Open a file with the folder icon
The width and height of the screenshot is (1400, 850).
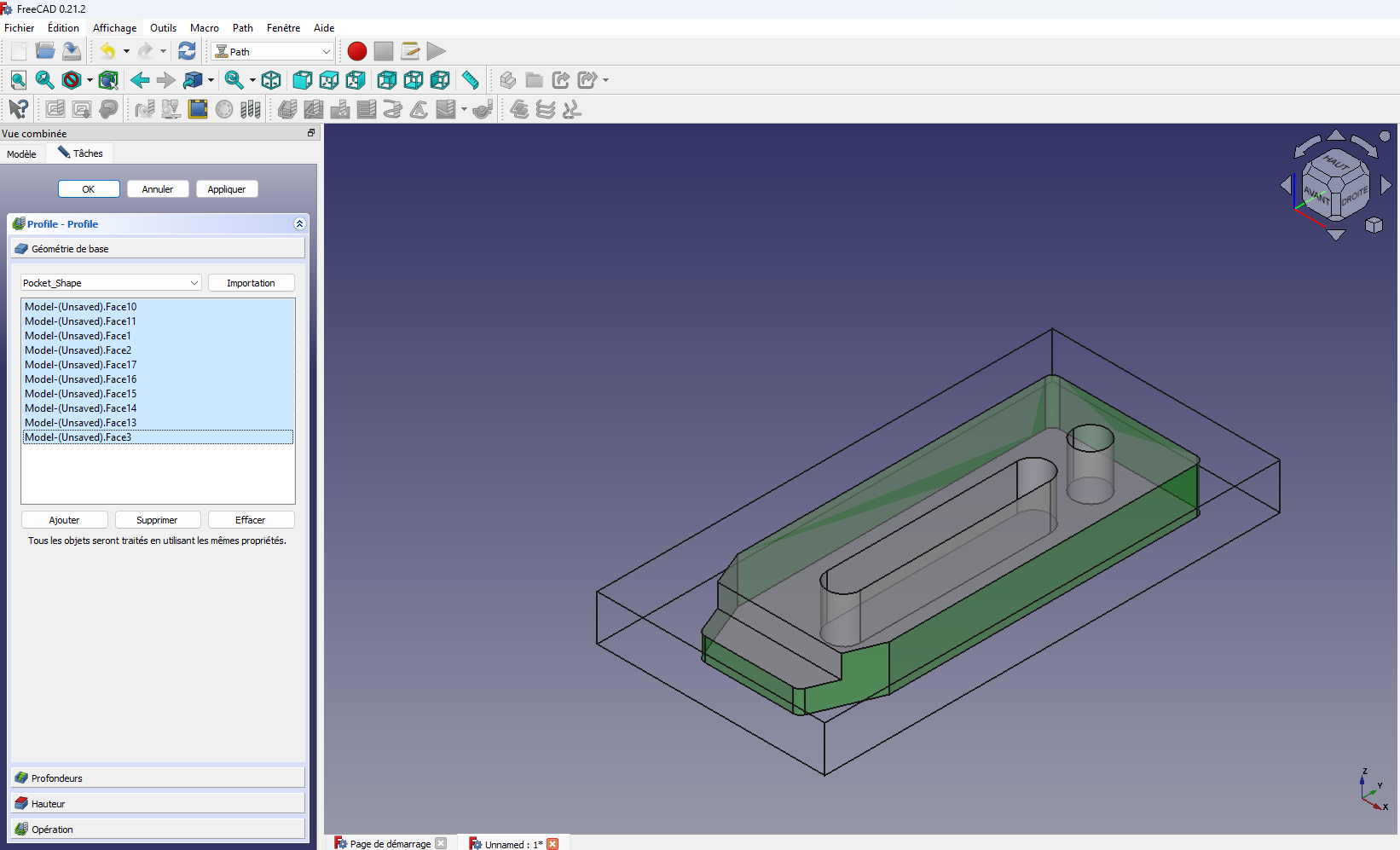(45, 51)
